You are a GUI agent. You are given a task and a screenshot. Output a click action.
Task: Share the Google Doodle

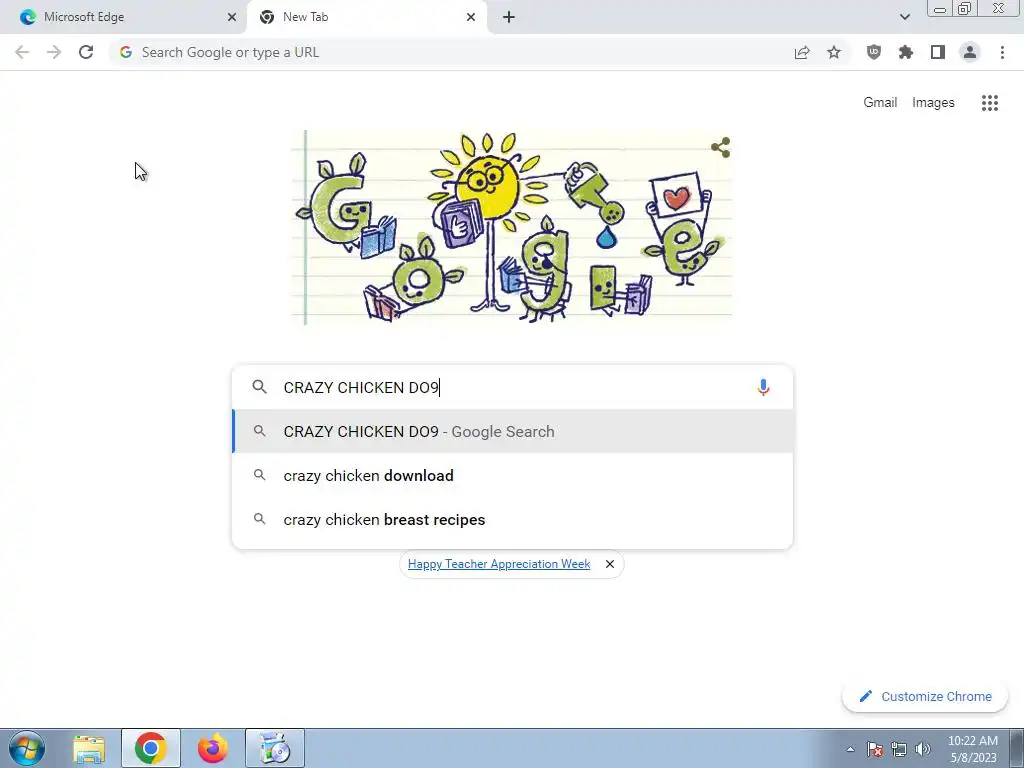click(720, 148)
